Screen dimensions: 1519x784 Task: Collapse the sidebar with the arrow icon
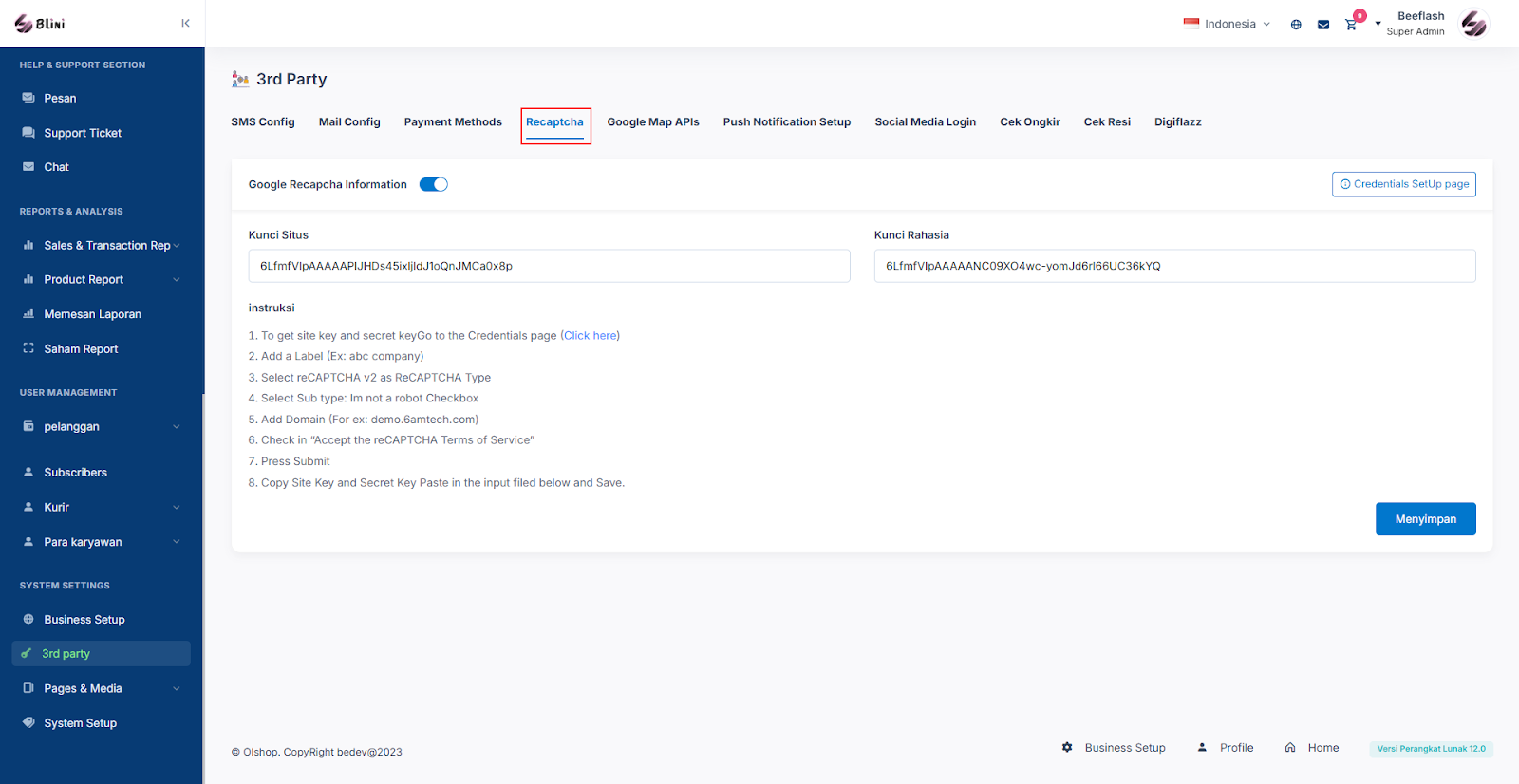(x=185, y=23)
